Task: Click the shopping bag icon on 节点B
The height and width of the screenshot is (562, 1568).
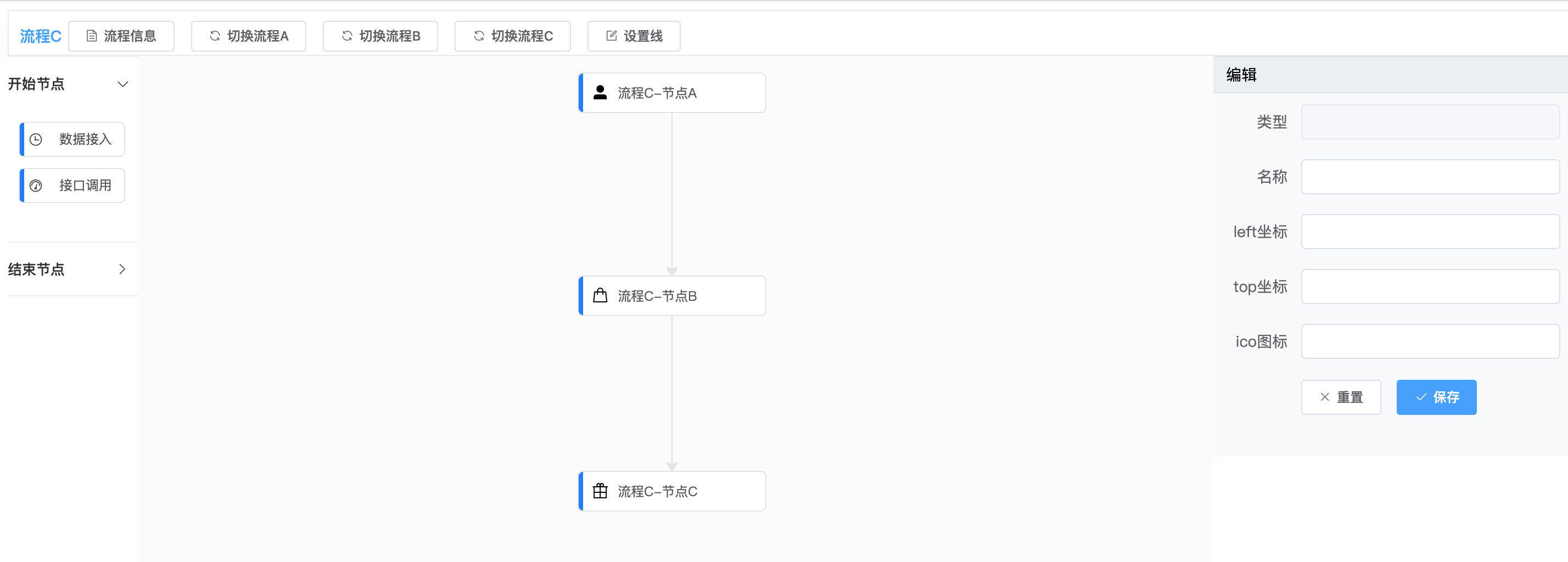Action: [600, 296]
